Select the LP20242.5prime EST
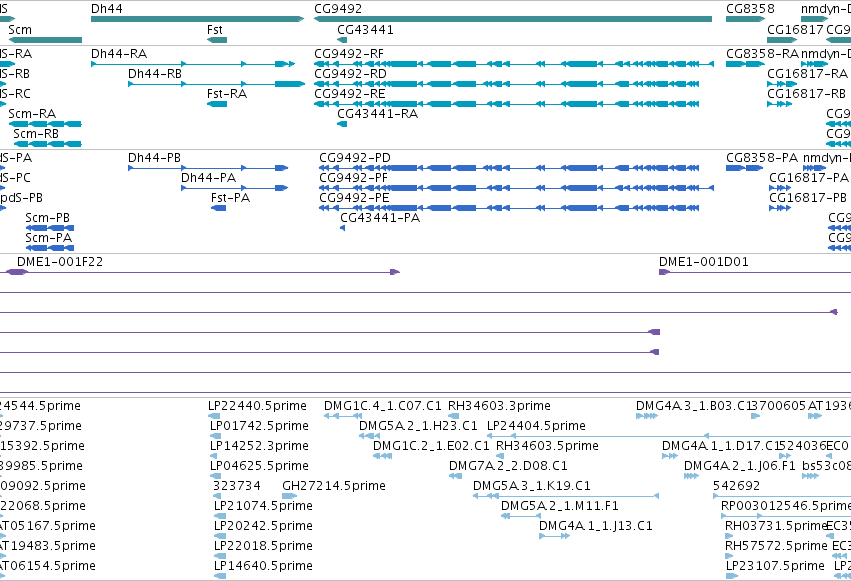The height and width of the screenshot is (581, 851). [x=220, y=537]
